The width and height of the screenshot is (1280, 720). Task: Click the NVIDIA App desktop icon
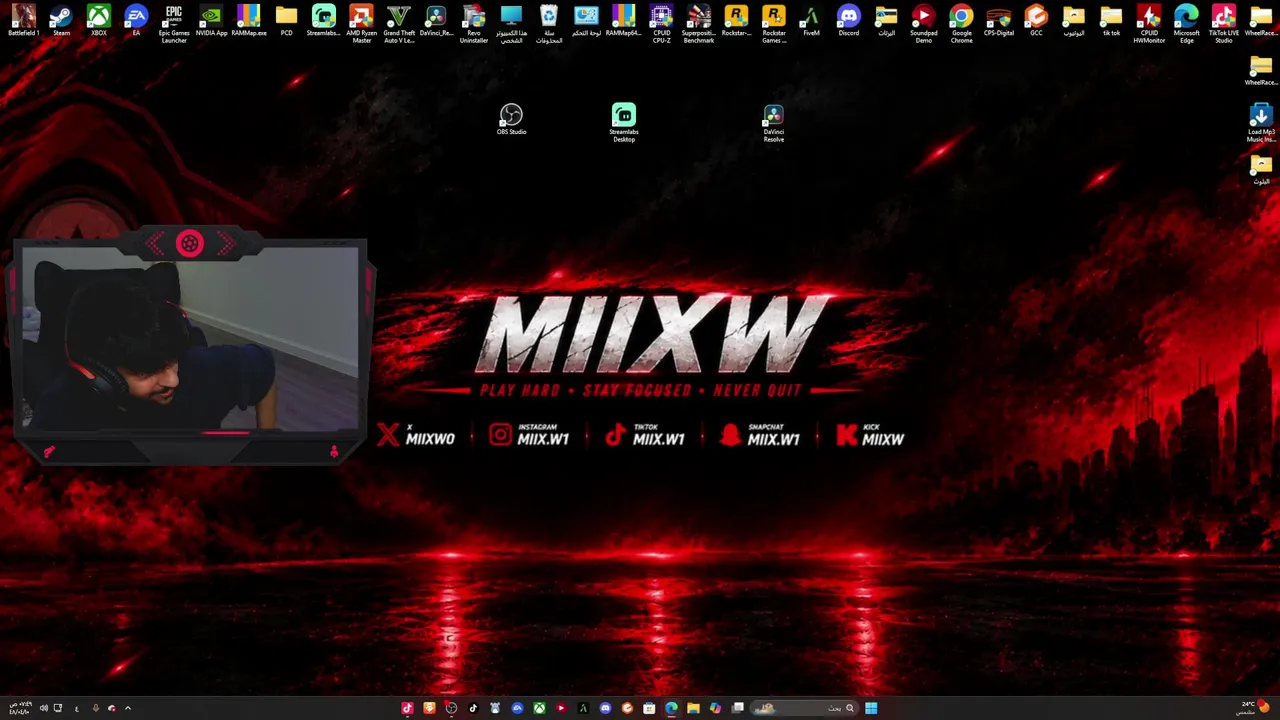[211, 21]
